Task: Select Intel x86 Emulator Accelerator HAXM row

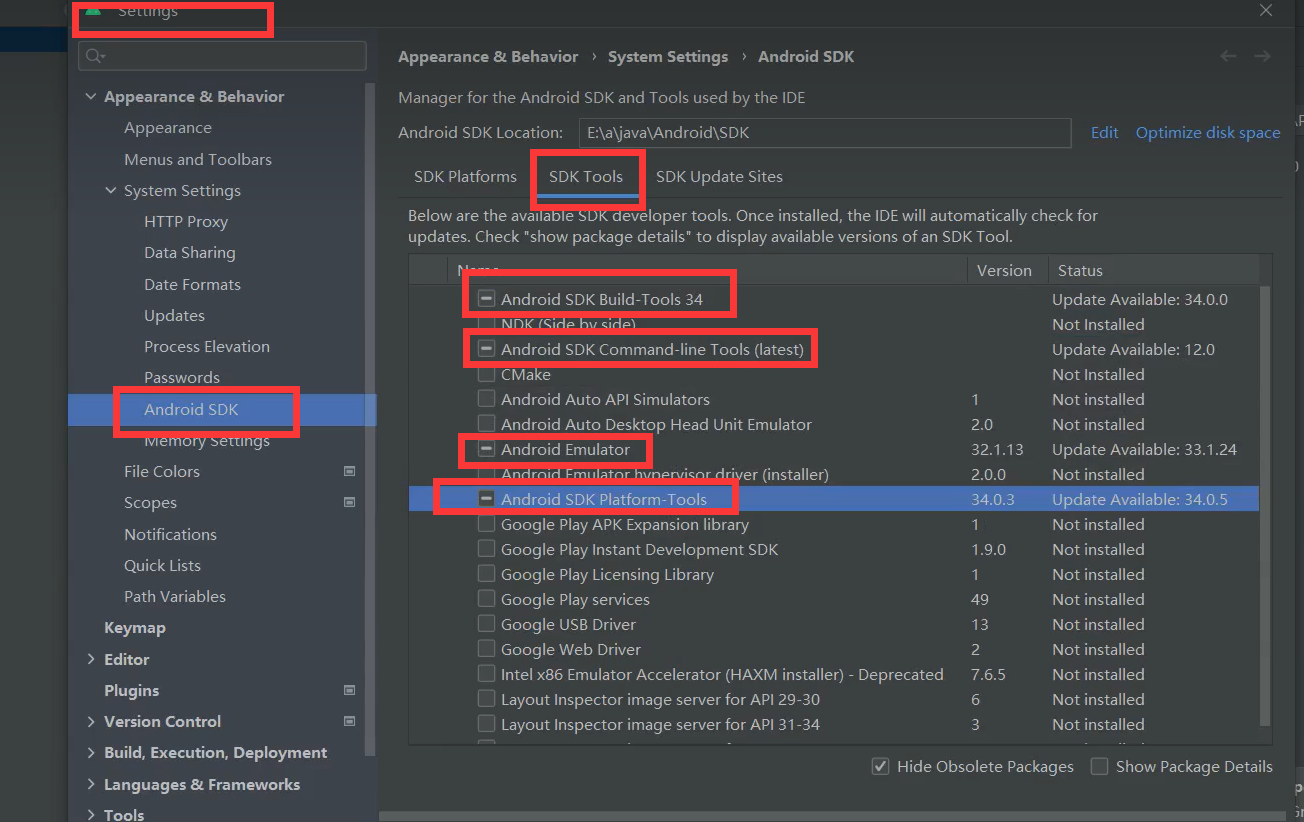Action: tap(834, 674)
